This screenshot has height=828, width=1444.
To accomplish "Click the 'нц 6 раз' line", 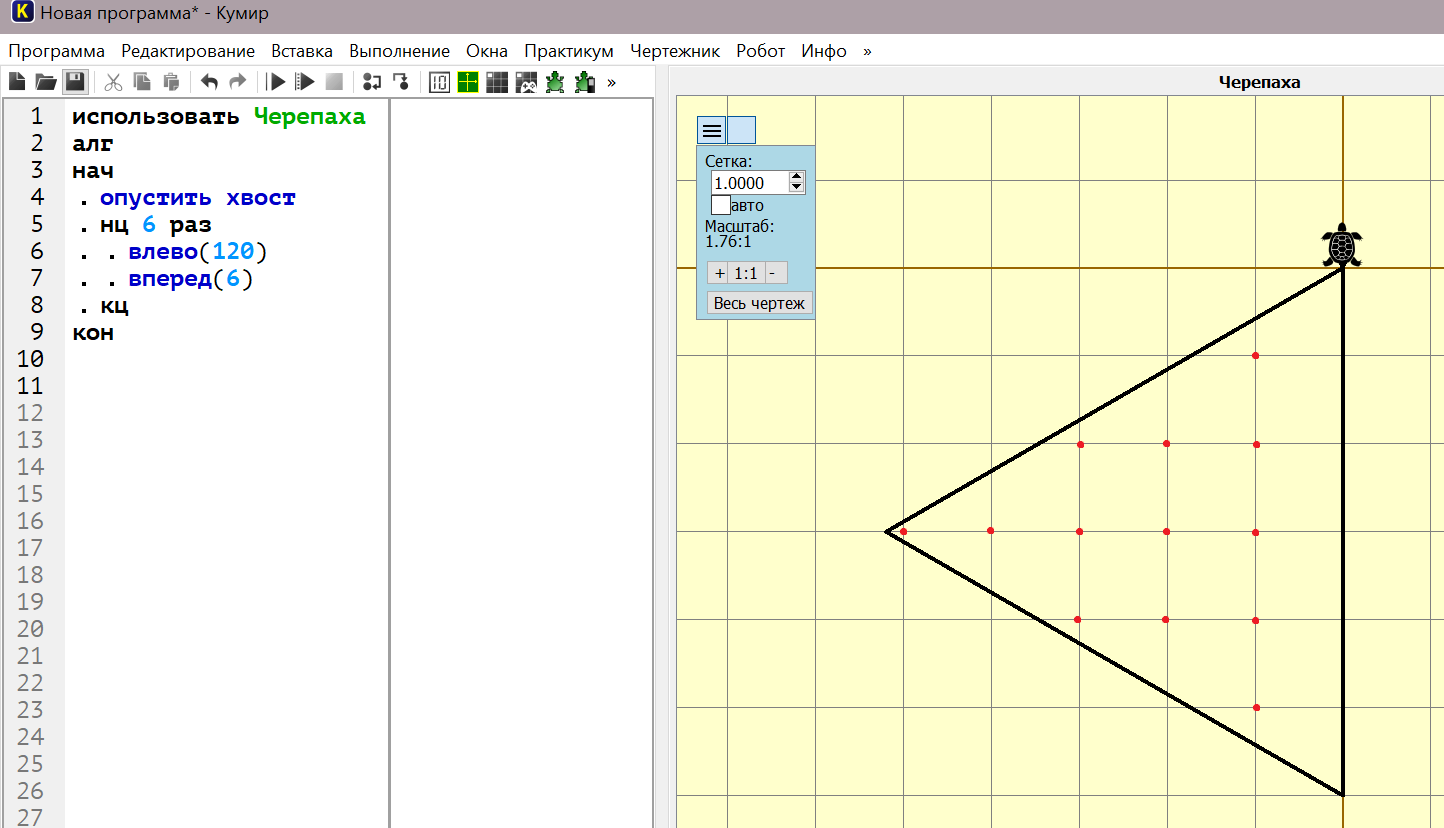I will pos(155,224).
